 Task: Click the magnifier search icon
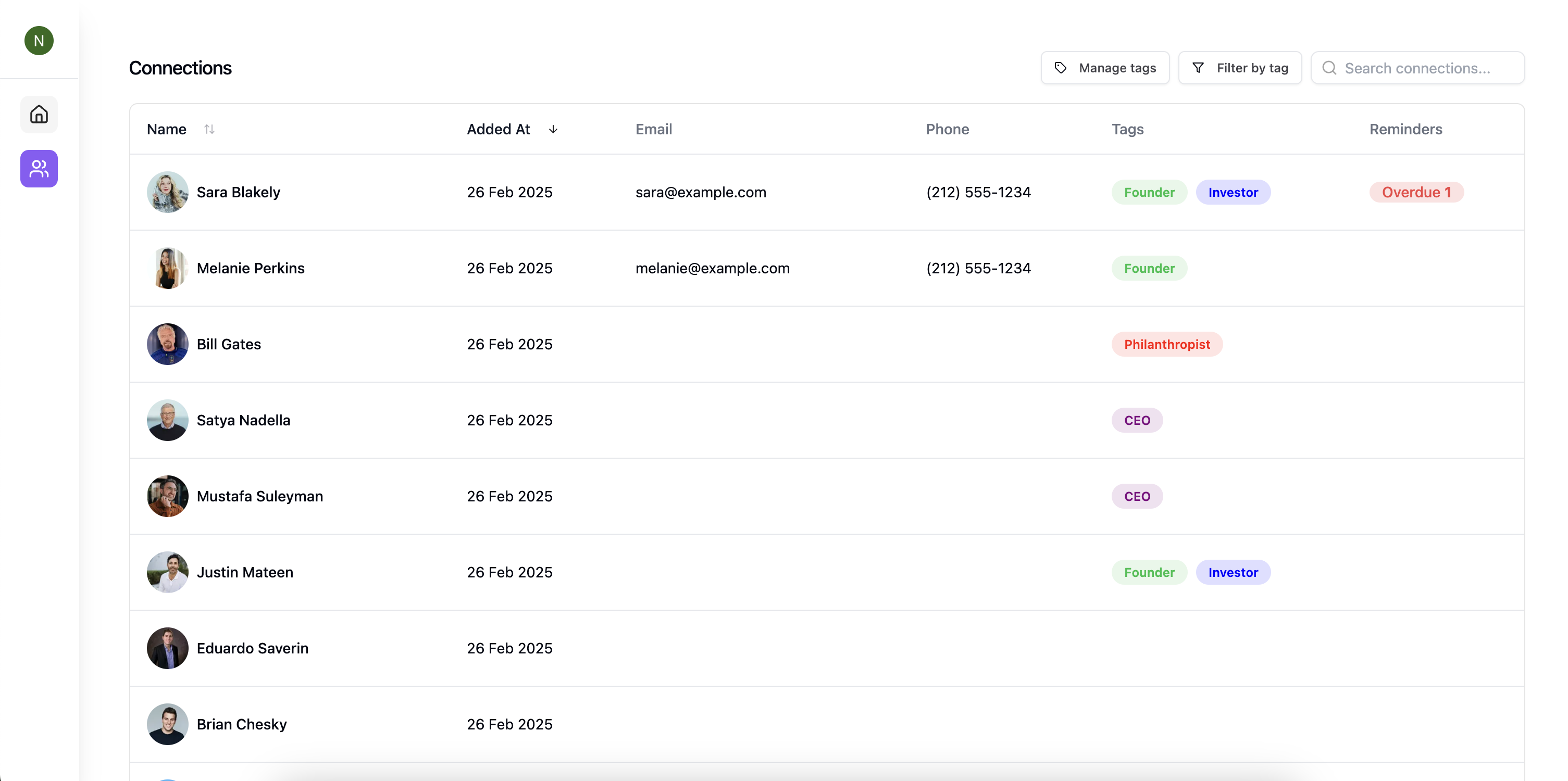(1329, 68)
